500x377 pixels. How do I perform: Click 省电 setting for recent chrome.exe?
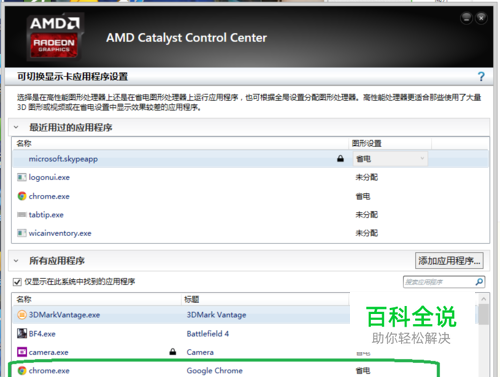(x=363, y=196)
